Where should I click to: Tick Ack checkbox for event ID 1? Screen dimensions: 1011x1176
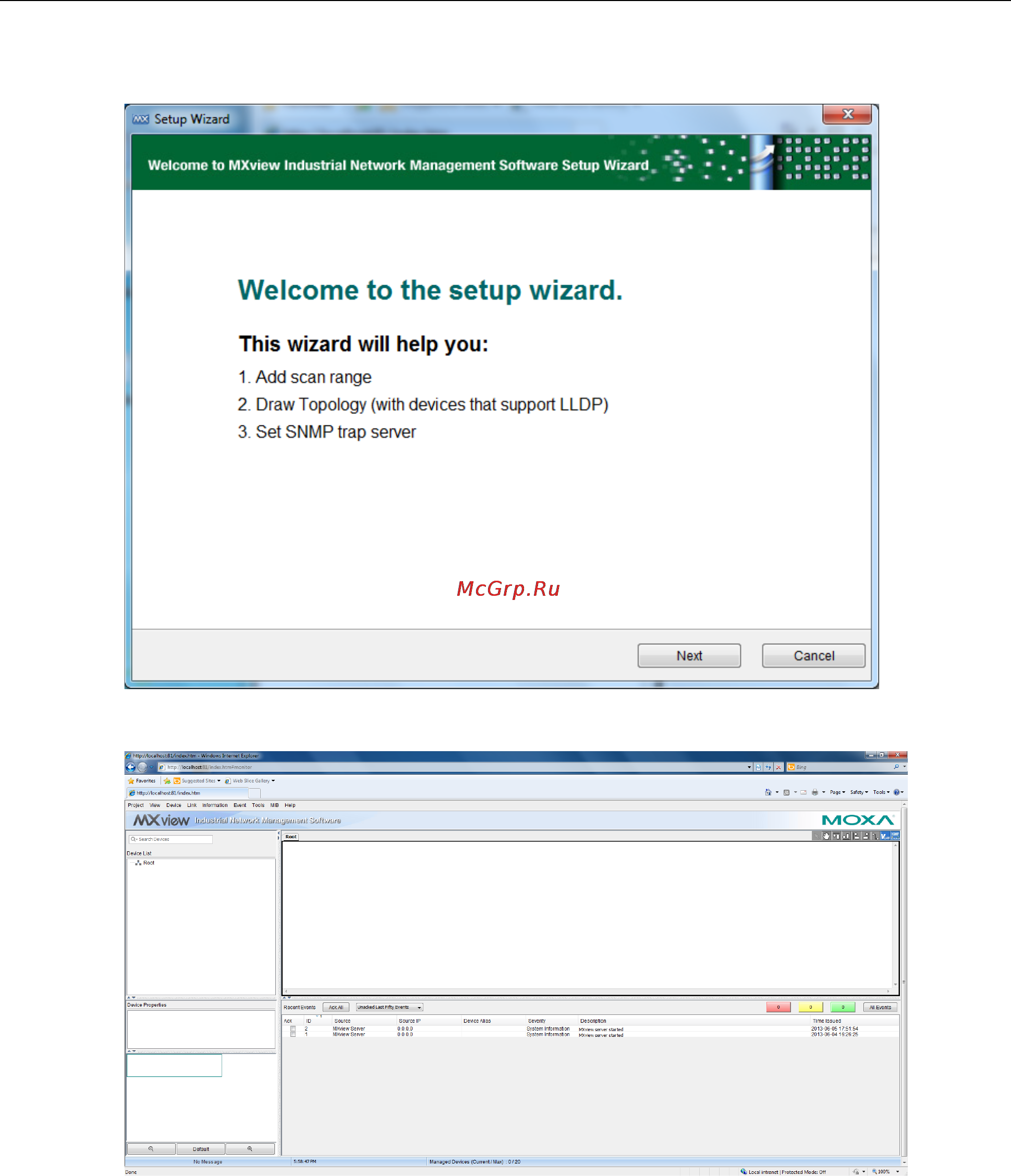coord(293,1034)
